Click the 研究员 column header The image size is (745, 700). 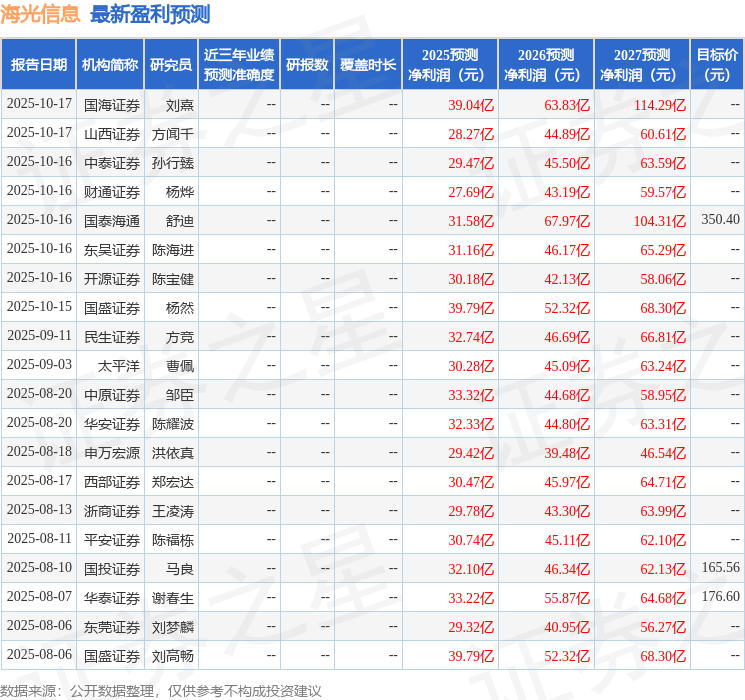[171, 64]
